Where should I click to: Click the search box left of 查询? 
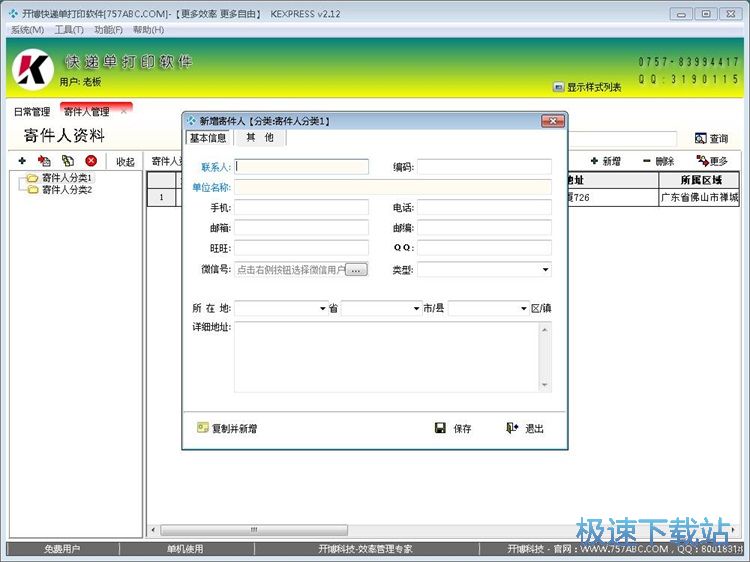point(622,138)
